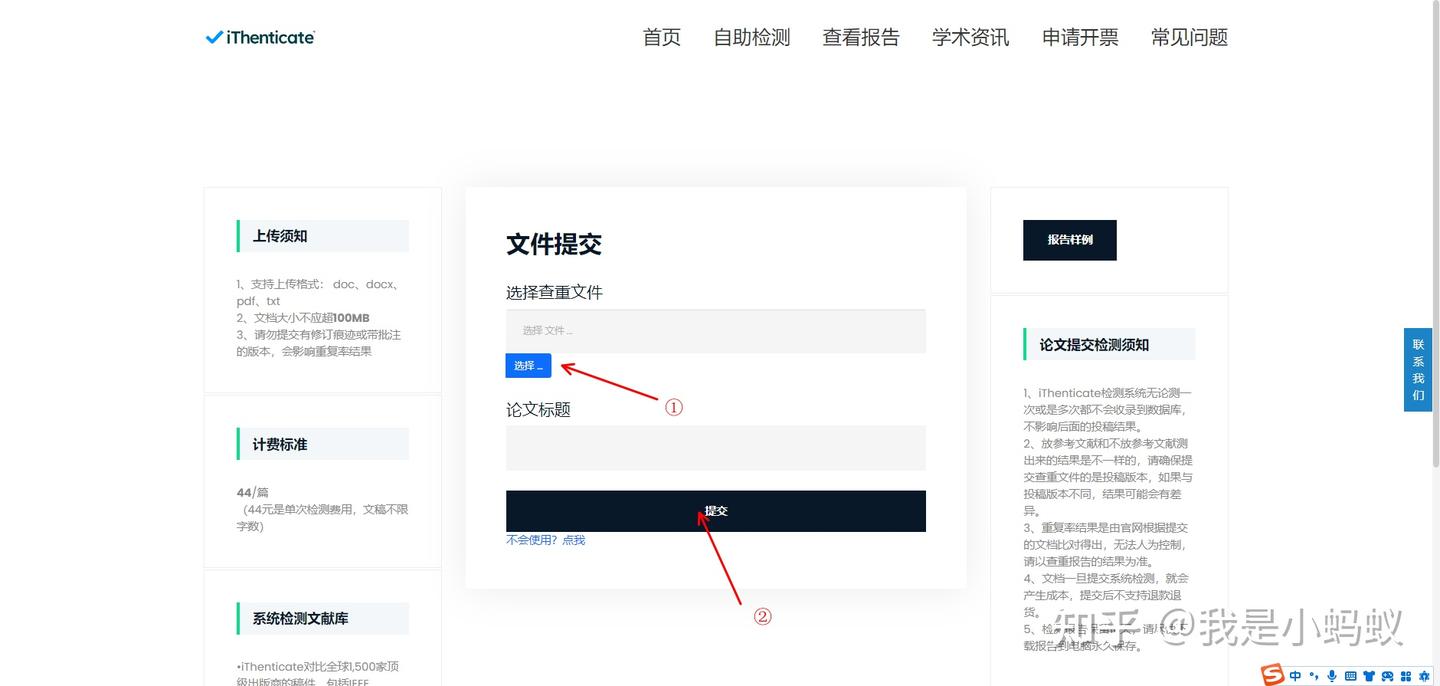Open 首页 in the navigation menu
Screen dimensions: 1440x686
[x=661, y=37]
